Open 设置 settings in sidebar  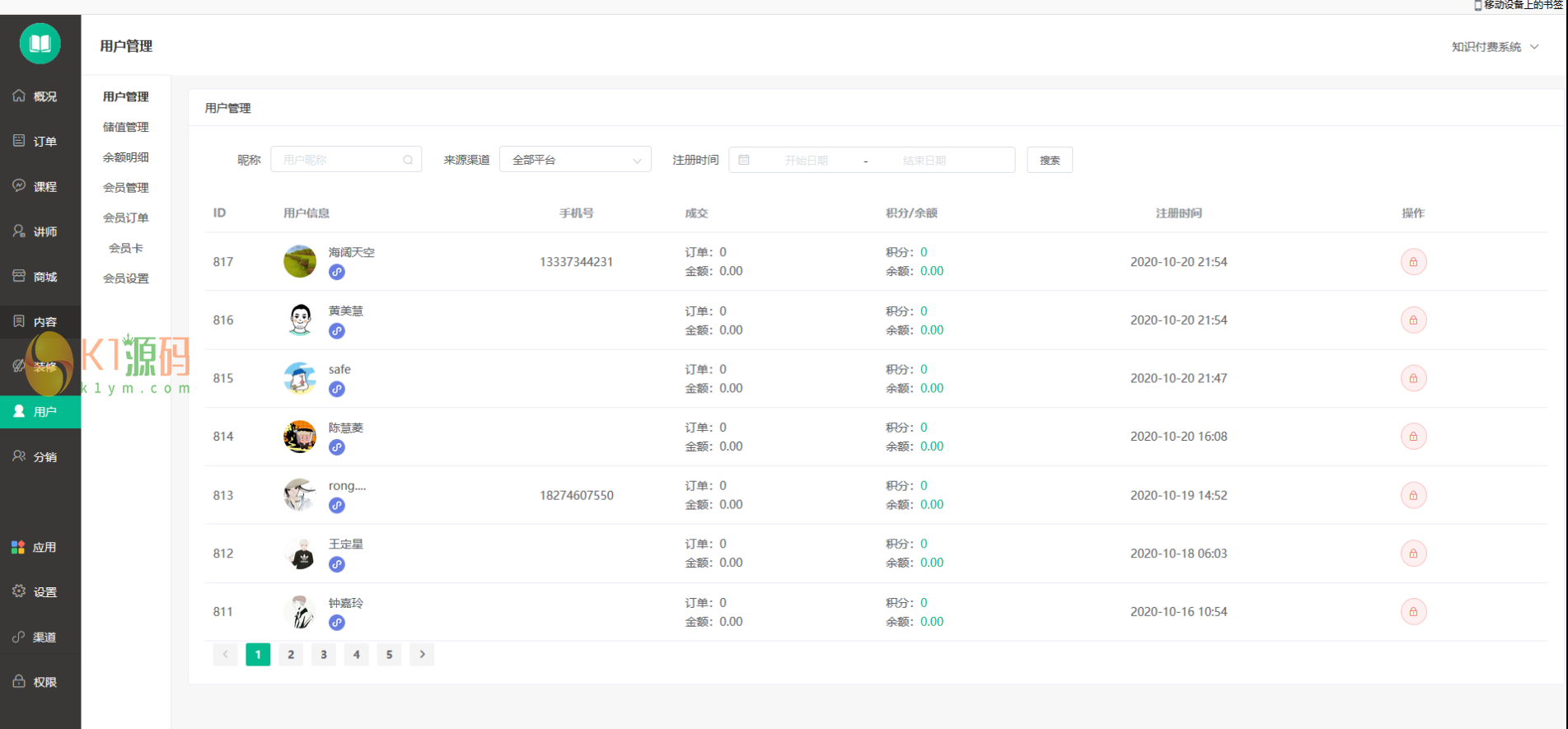[x=40, y=592]
